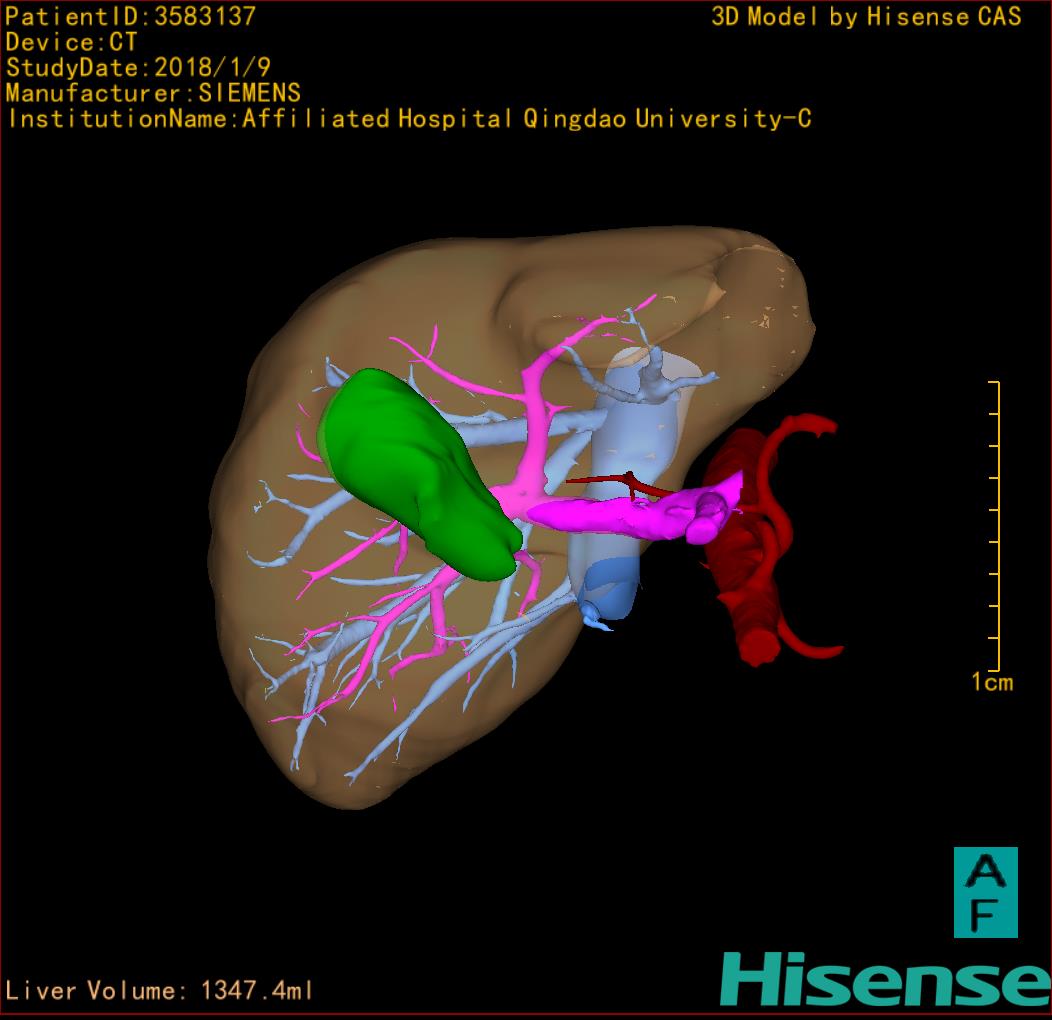Viewport: 1052px width, 1020px height.
Task: Click the 'PatientID:3583137' text
Action: [x=130, y=16]
